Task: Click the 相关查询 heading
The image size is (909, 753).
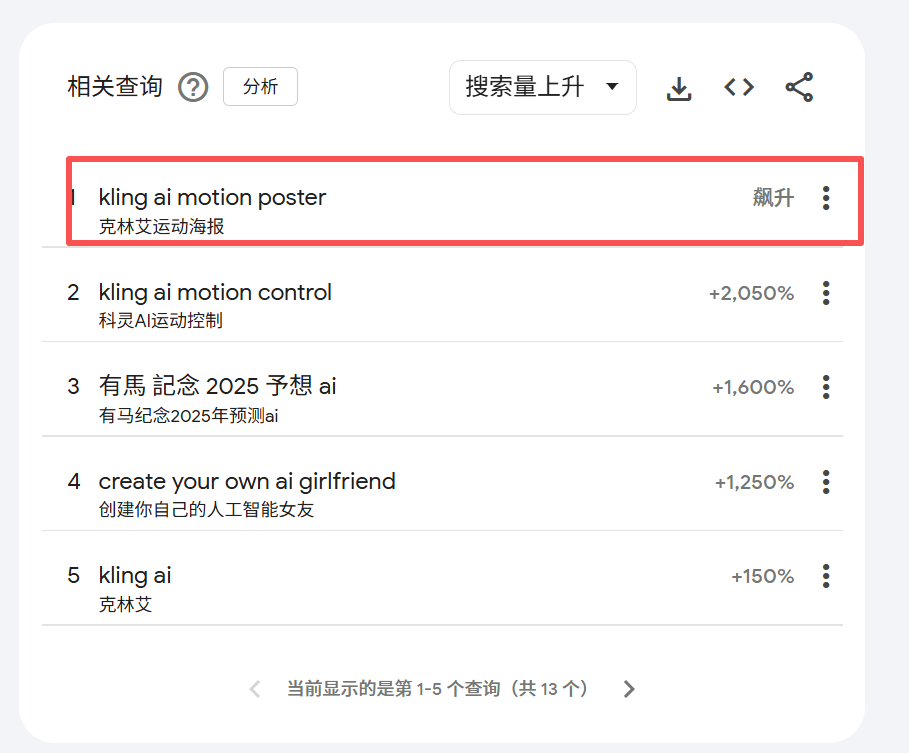Action: 115,87
